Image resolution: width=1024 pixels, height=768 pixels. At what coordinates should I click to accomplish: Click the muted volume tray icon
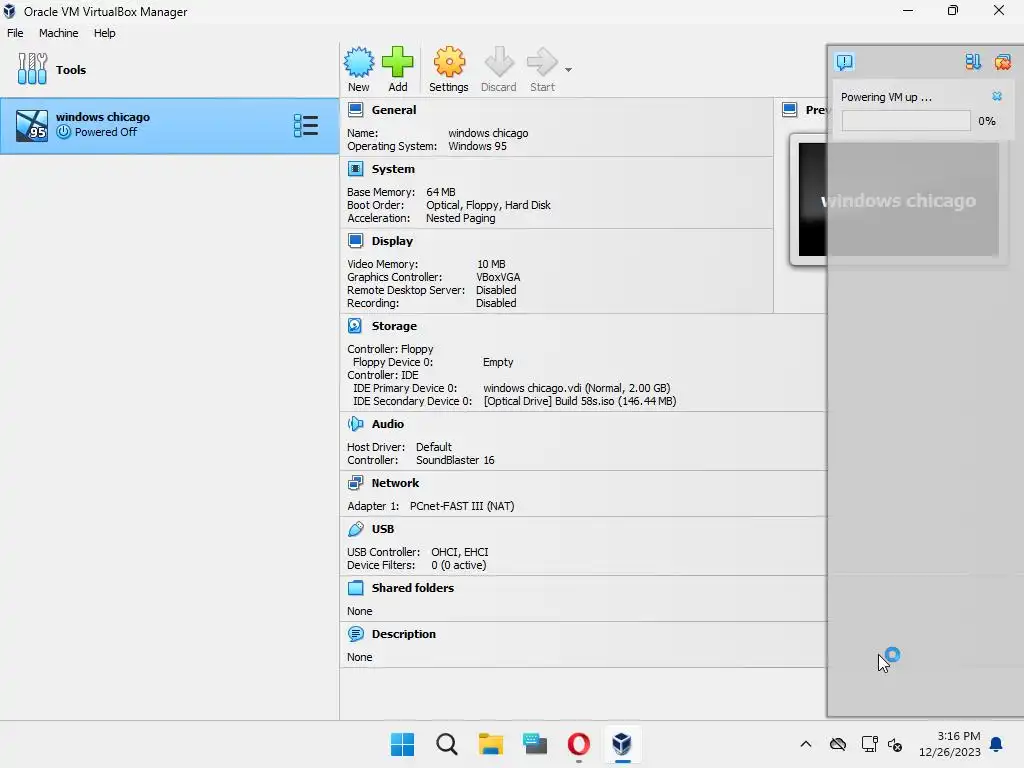(895, 744)
